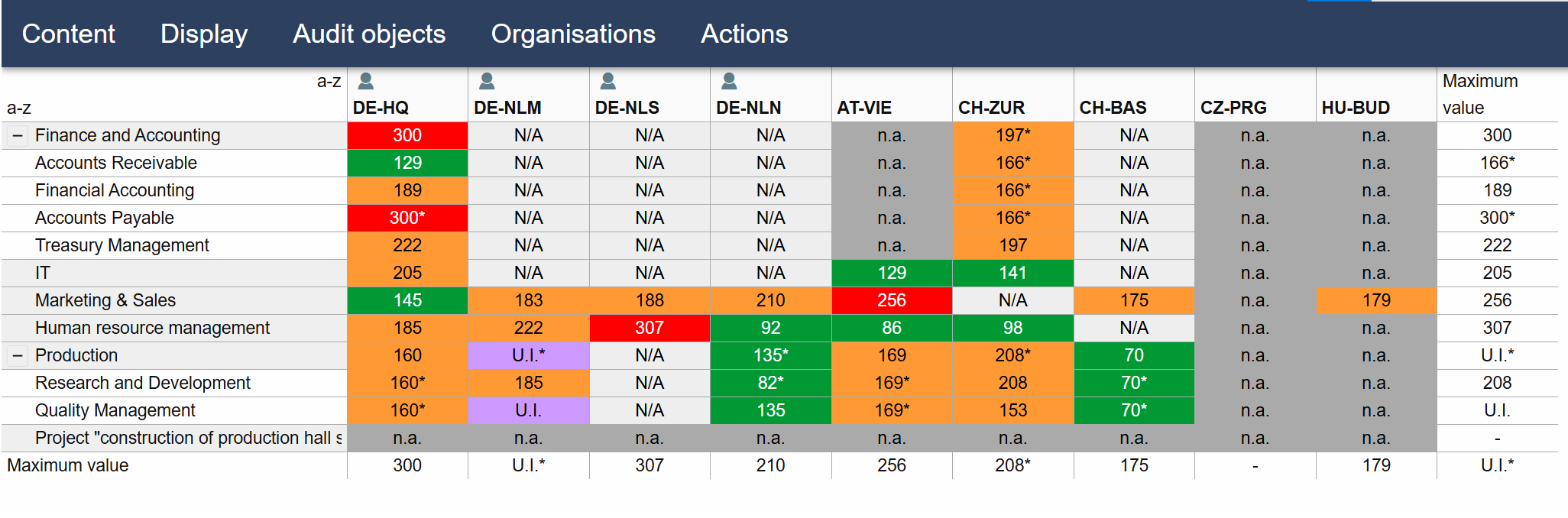Sort columns using top a-z label
The image size is (1568, 518).
(x=329, y=81)
